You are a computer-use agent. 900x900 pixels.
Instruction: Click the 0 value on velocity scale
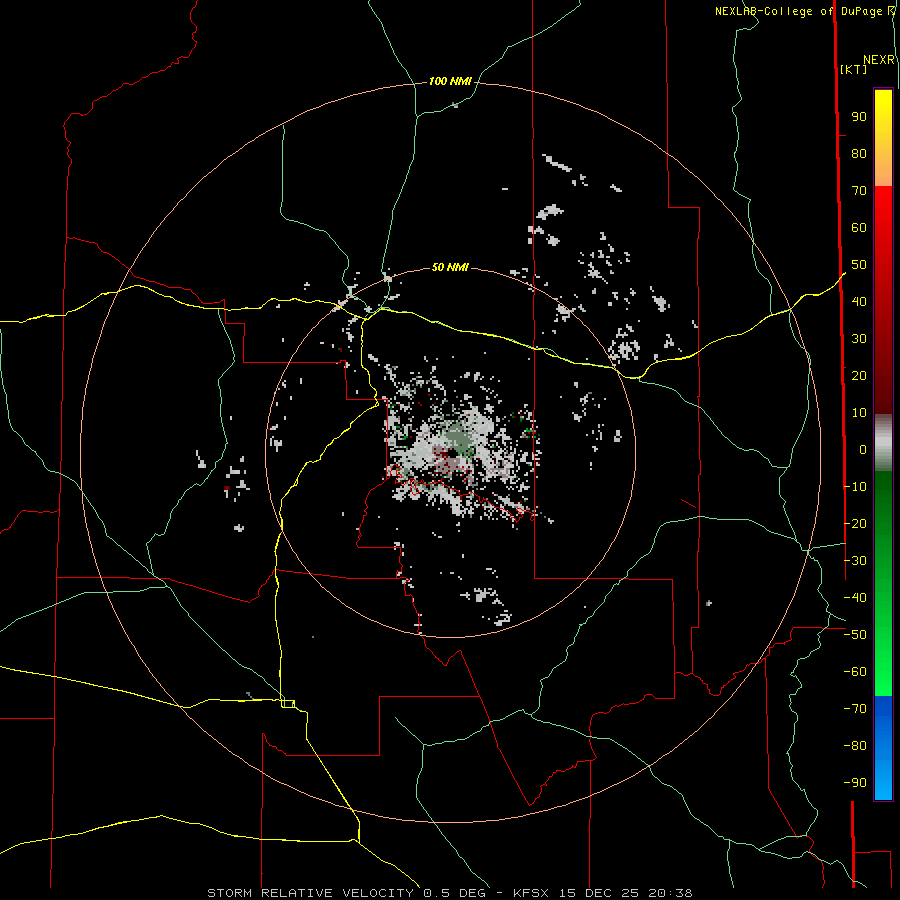coord(863,450)
